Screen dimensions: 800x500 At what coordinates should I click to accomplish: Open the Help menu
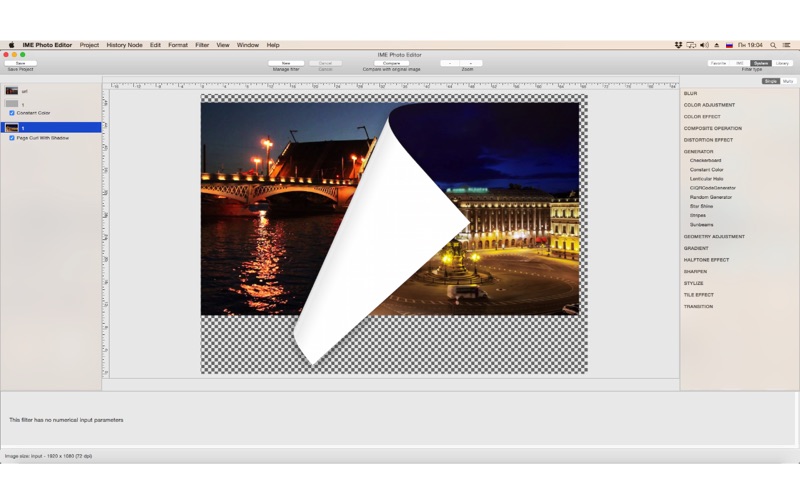point(273,45)
